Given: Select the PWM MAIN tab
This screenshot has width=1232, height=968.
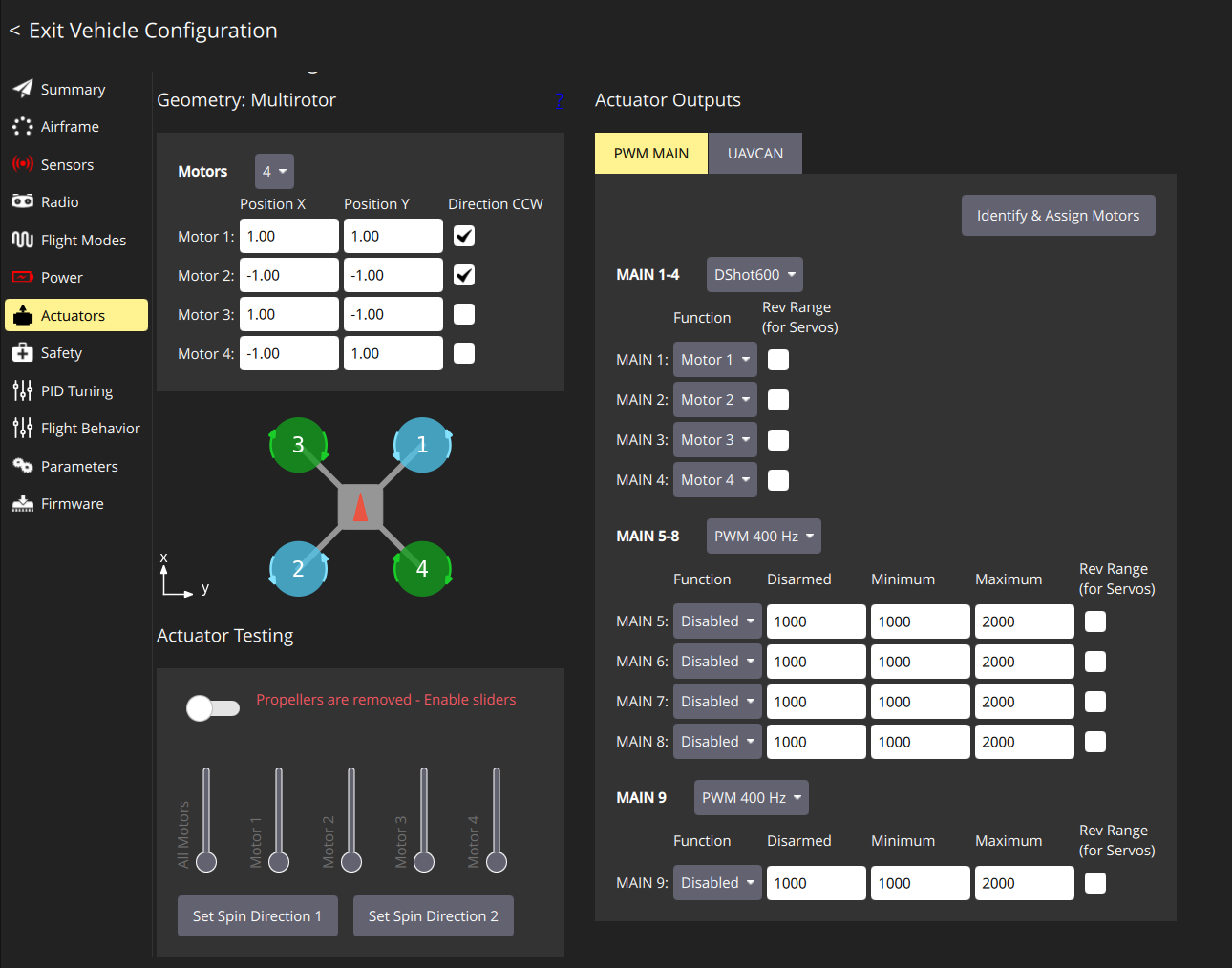Looking at the screenshot, I should pos(650,154).
